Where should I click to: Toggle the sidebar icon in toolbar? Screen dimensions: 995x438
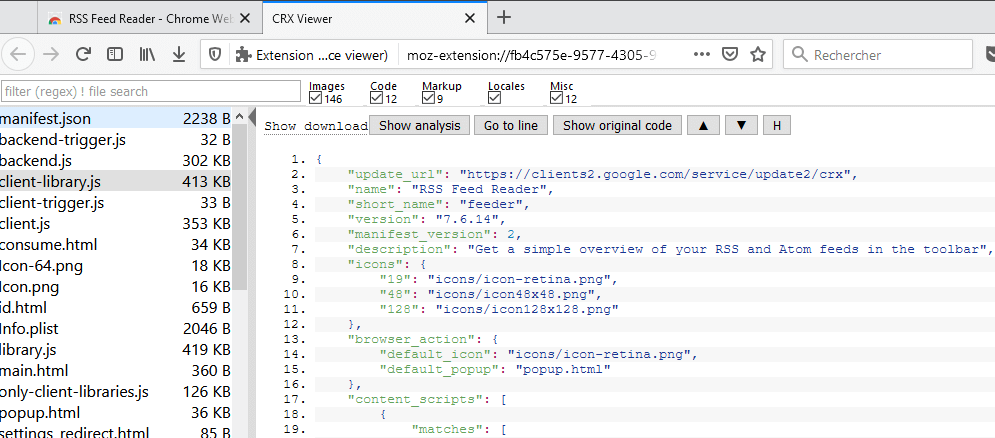point(115,55)
